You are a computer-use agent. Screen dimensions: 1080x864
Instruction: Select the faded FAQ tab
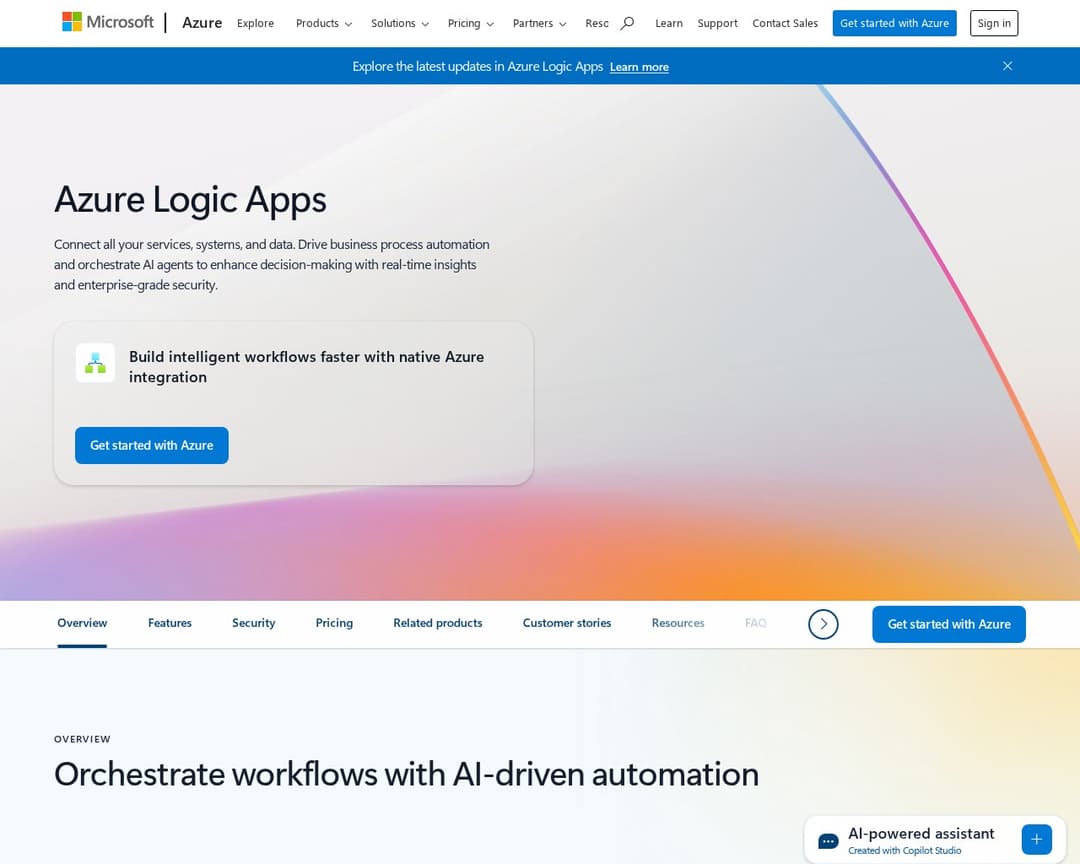(756, 623)
